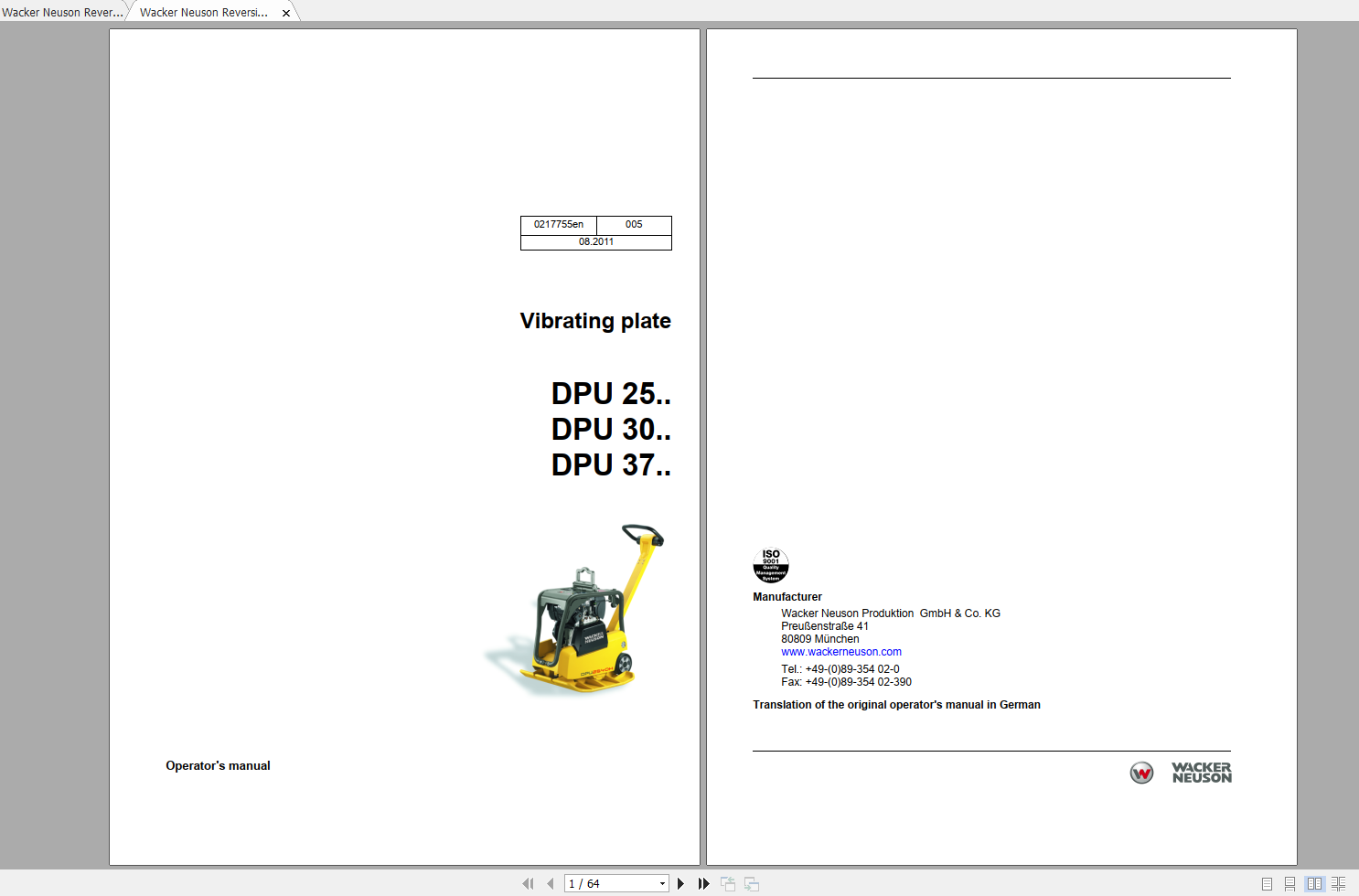Click 'Wacker Neuson Produktion GmbH & Co. KG'
Screen dimensions: 1359x896
point(891,613)
